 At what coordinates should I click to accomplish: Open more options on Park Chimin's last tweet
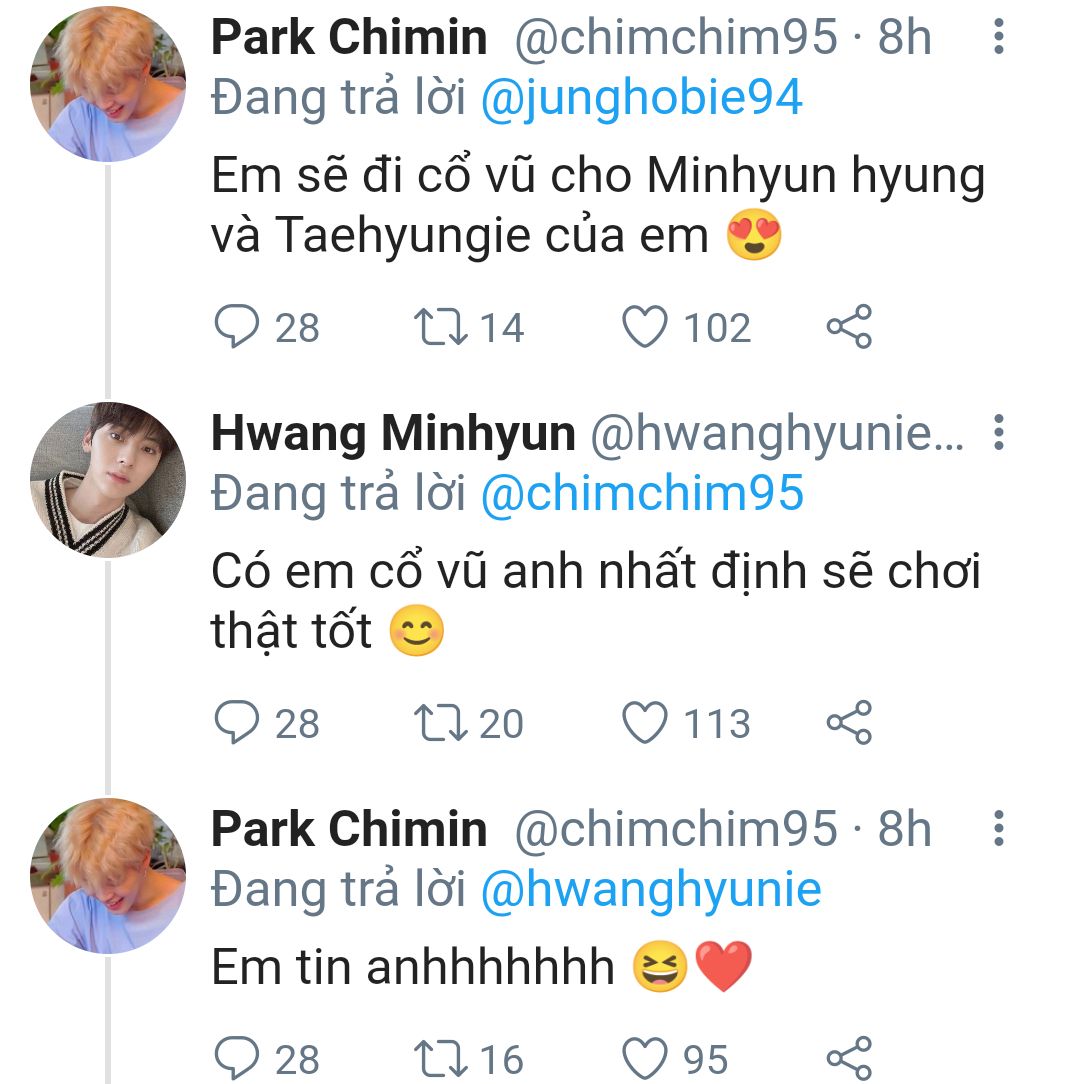click(x=997, y=830)
